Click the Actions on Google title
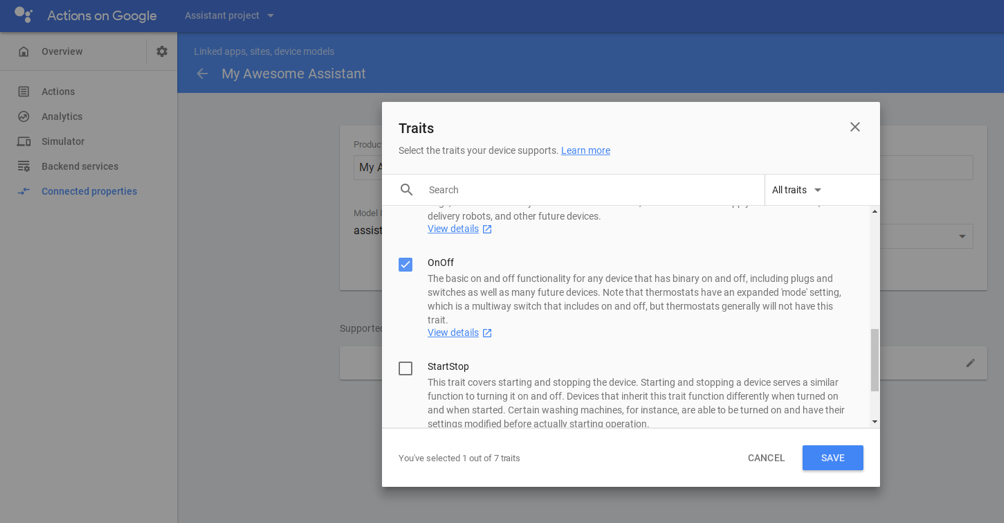Viewport: 1004px width, 523px height. pos(102,15)
